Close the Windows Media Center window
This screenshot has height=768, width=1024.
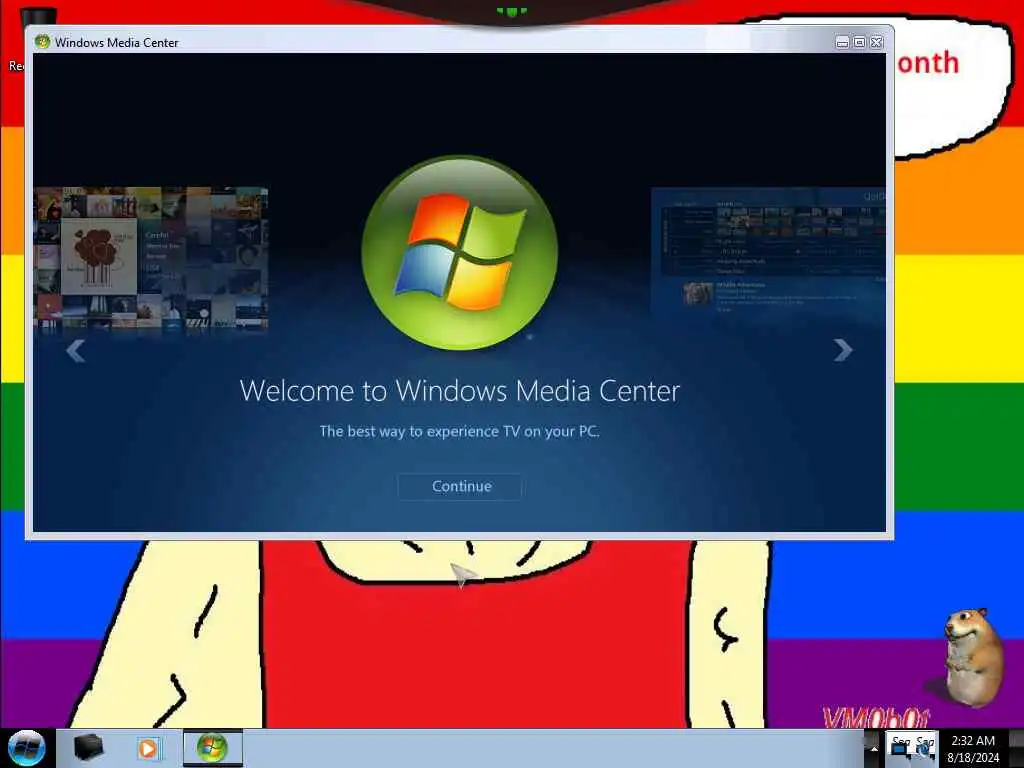click(876, 42)
